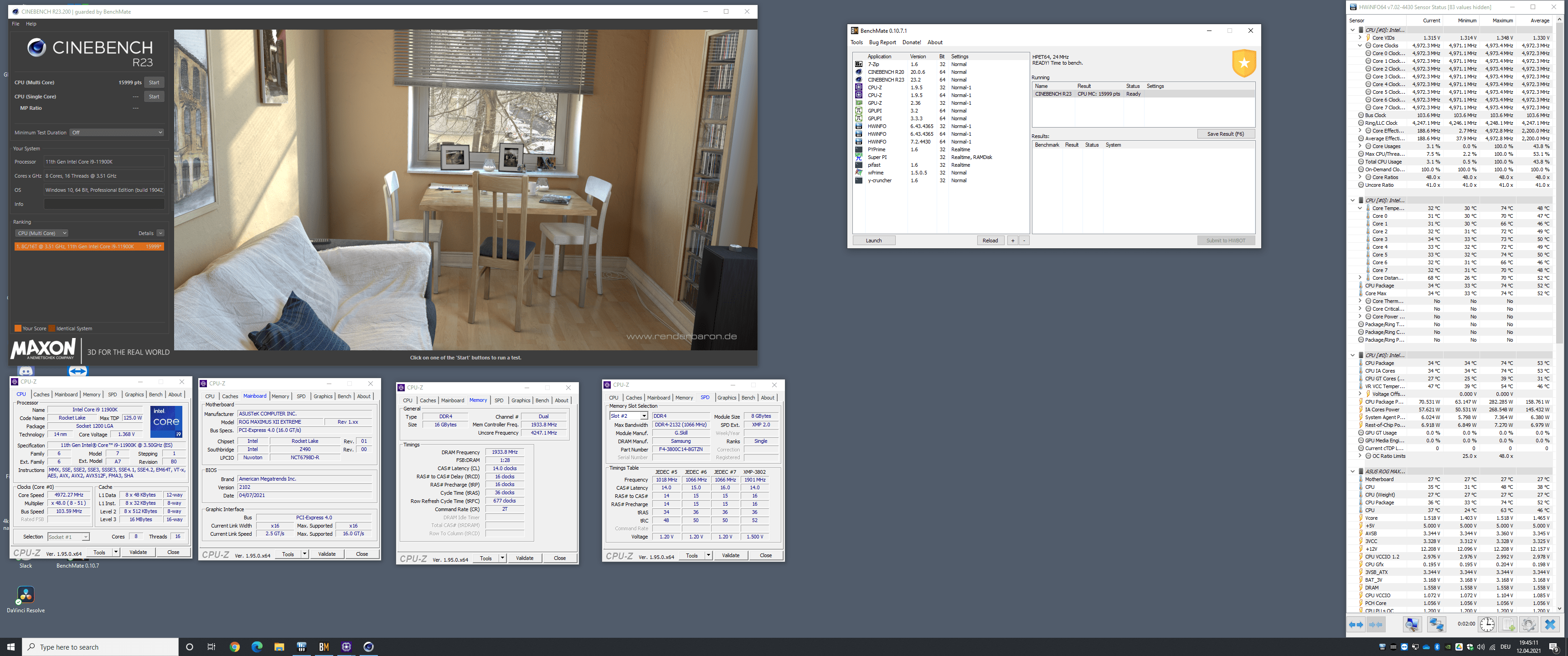
Task: Expand Details dropdown in Cinebench ranking
Action: [160, 233]
